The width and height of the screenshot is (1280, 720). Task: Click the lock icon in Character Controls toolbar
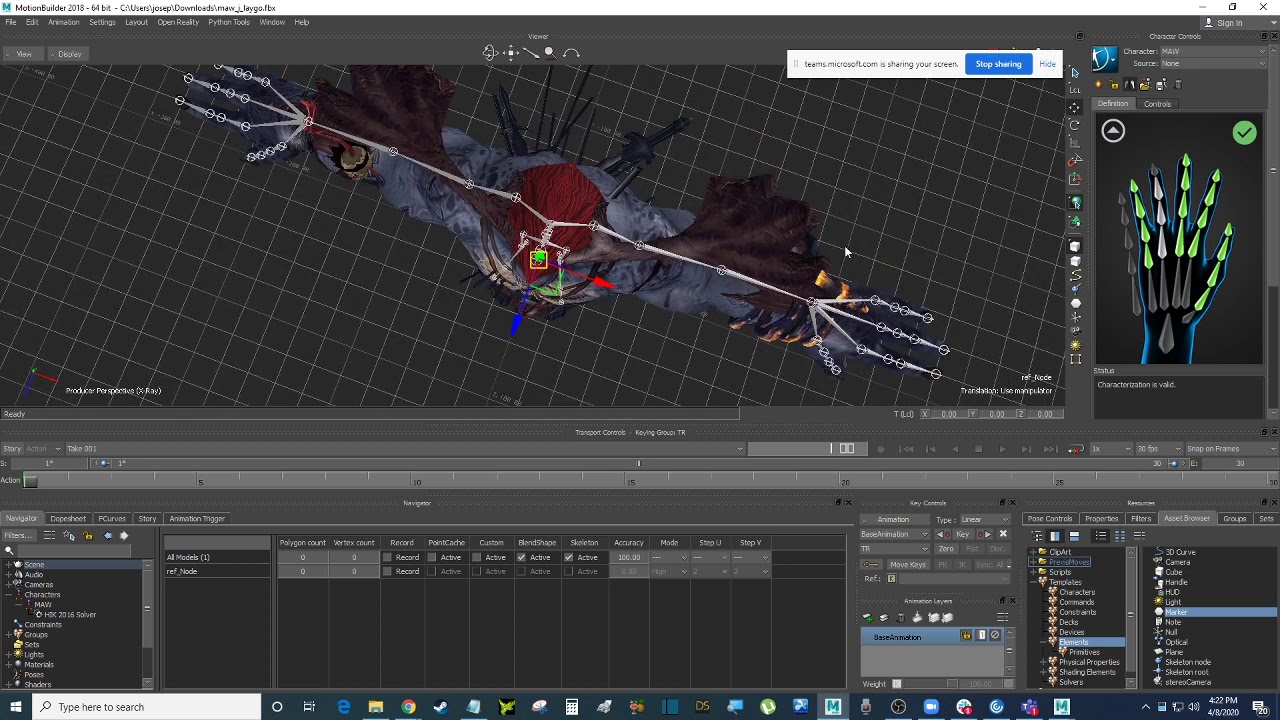point(1115,85)
